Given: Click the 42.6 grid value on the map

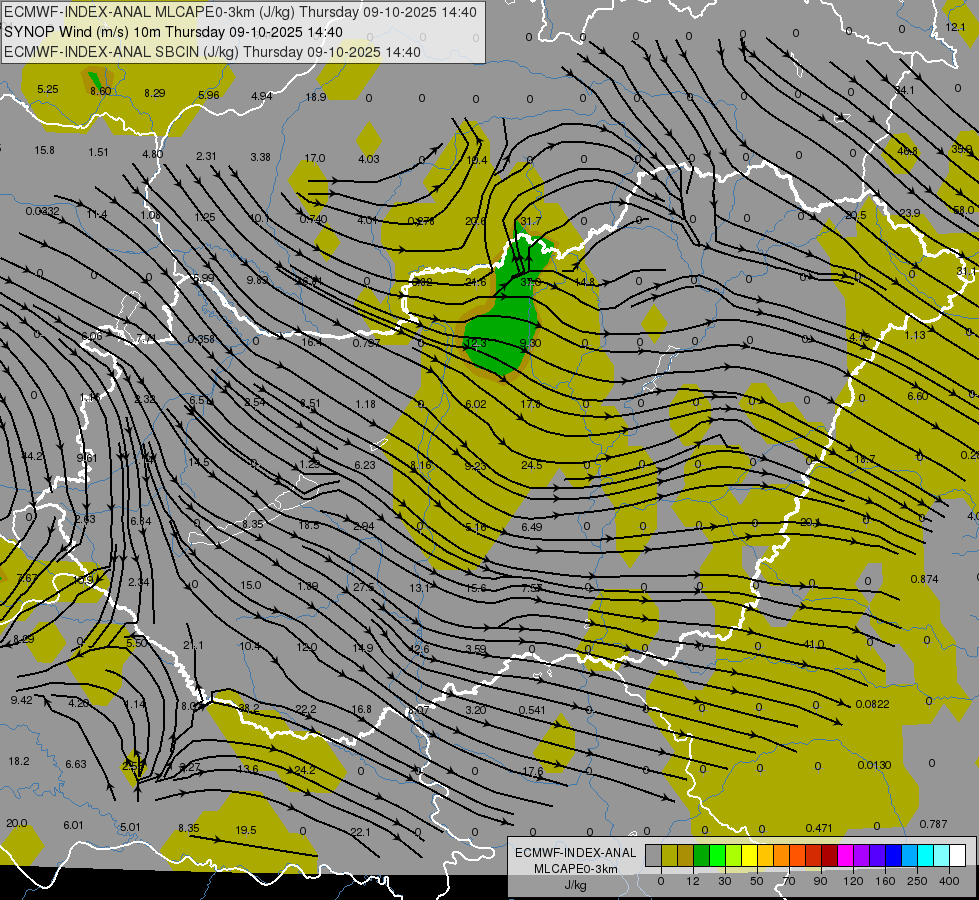Looking at the screenshot, I should pos(420,650).
